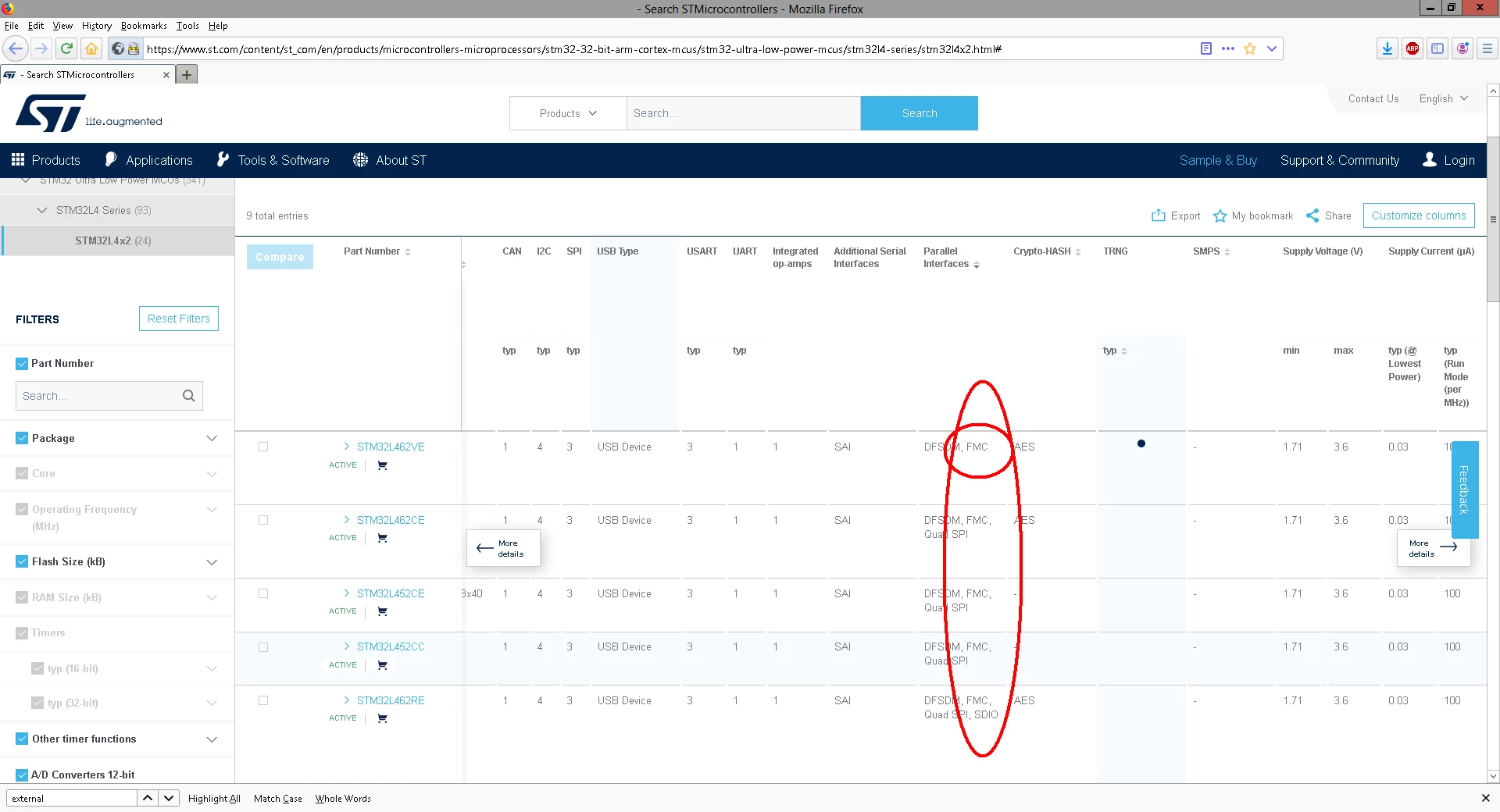The image size is (1500, 812).
Task: Open the About ST navigation menu
Action: pos(389,160)
